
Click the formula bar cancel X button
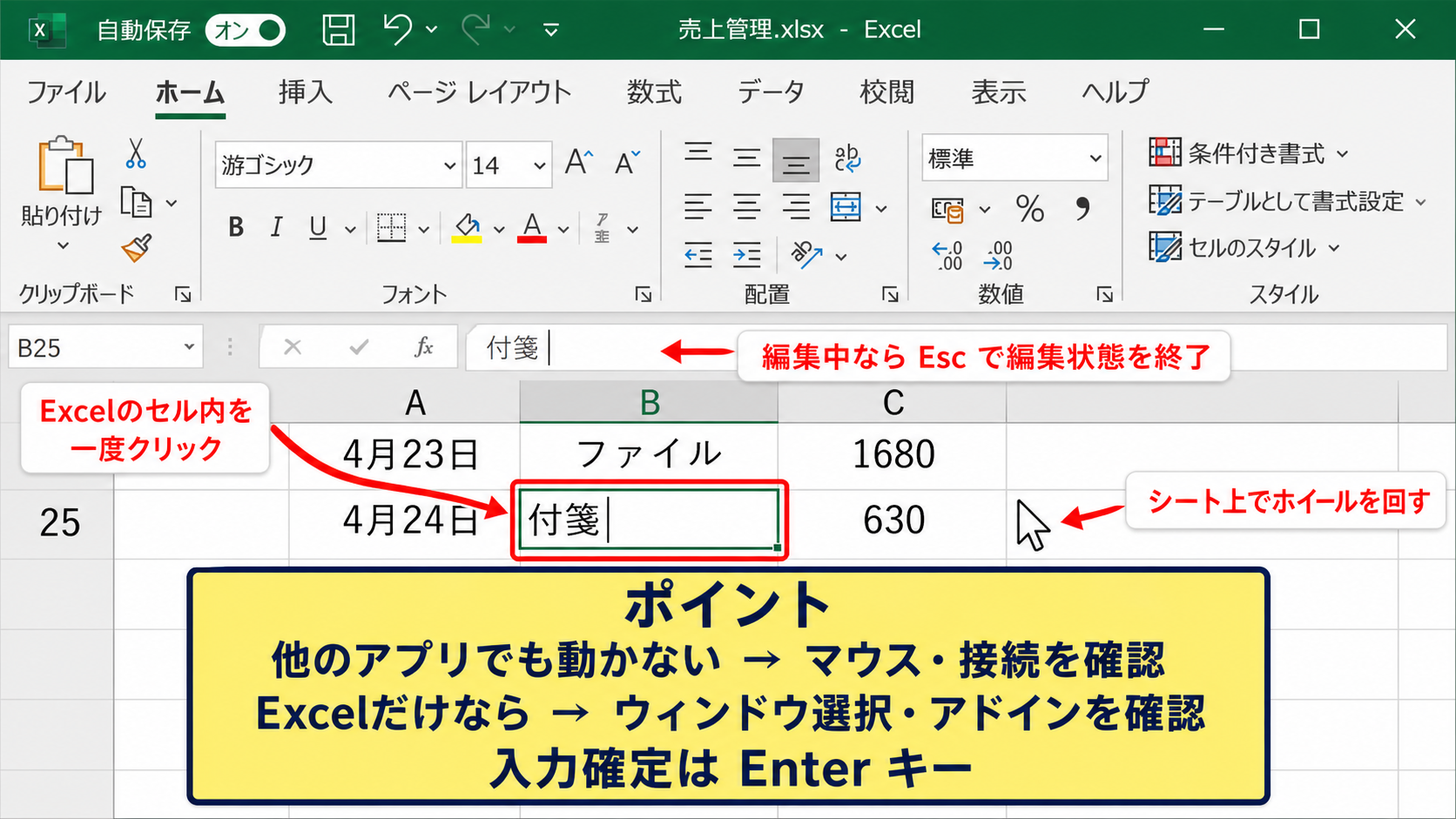[293, 348]
